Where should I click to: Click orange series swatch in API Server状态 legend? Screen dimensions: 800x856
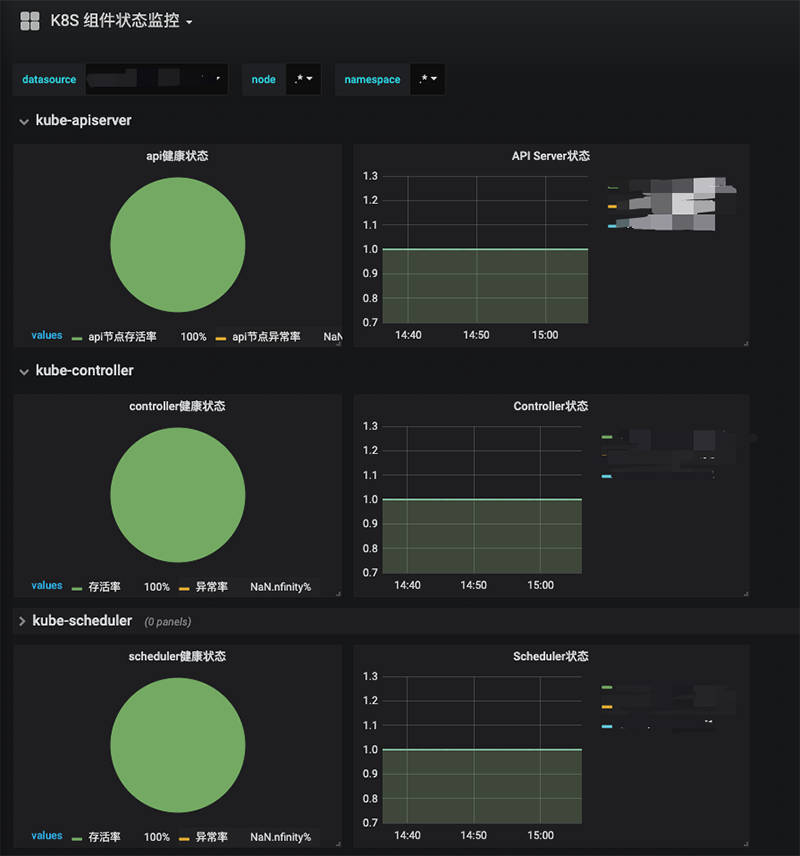[612, 206]
